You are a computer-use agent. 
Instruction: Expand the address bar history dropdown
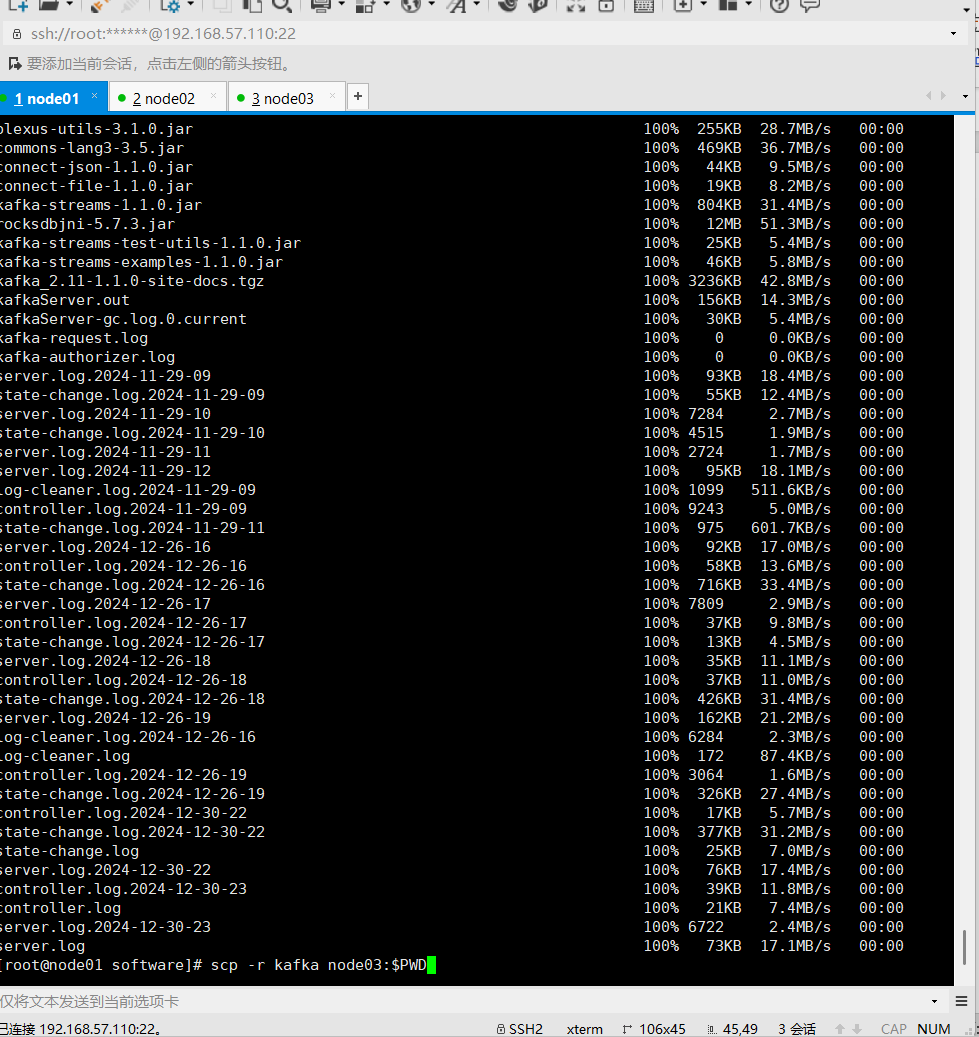click(x=953, y=34)
